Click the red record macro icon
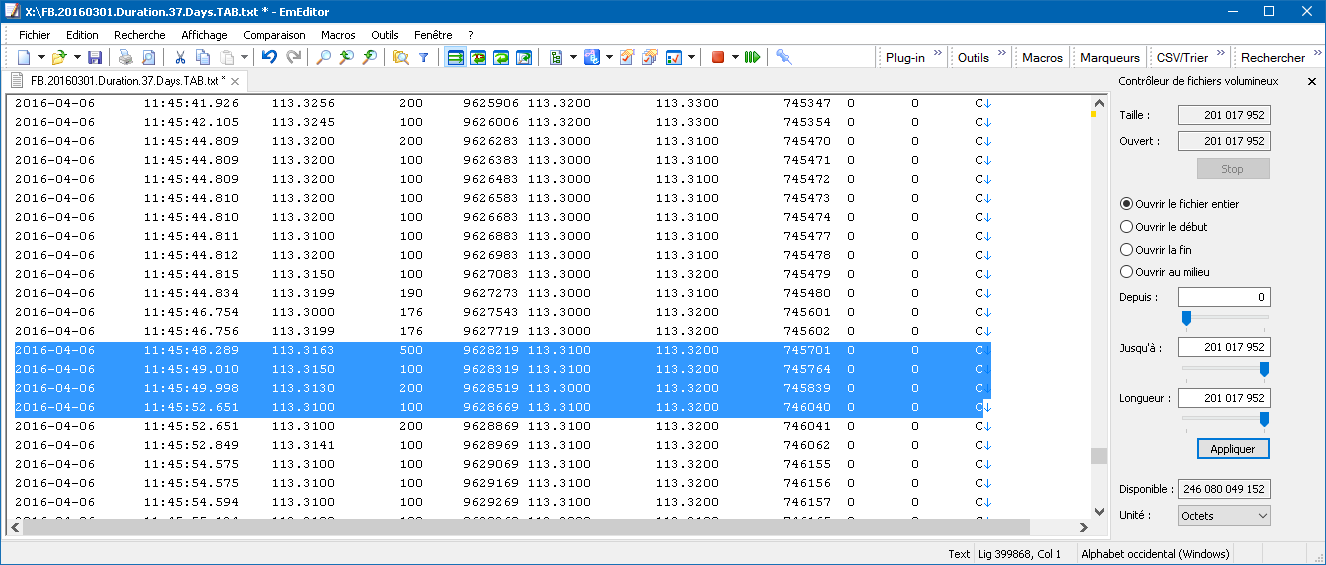 [x=717, y=58]
